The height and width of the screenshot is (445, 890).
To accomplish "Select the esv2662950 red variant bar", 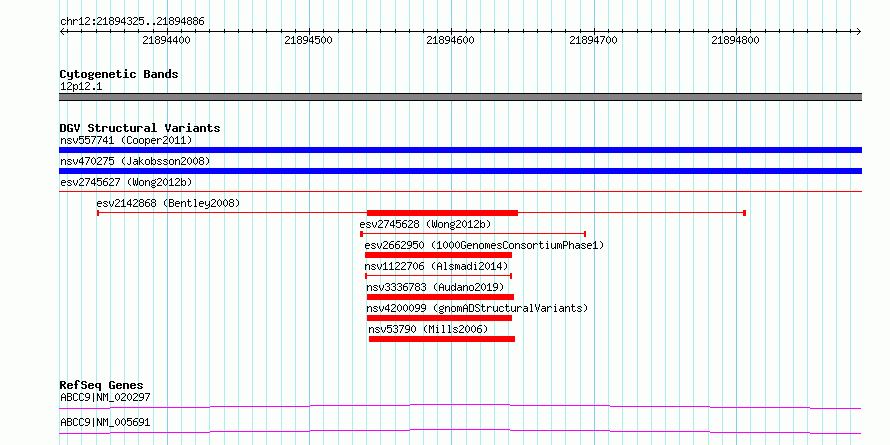I will (438, 255).
